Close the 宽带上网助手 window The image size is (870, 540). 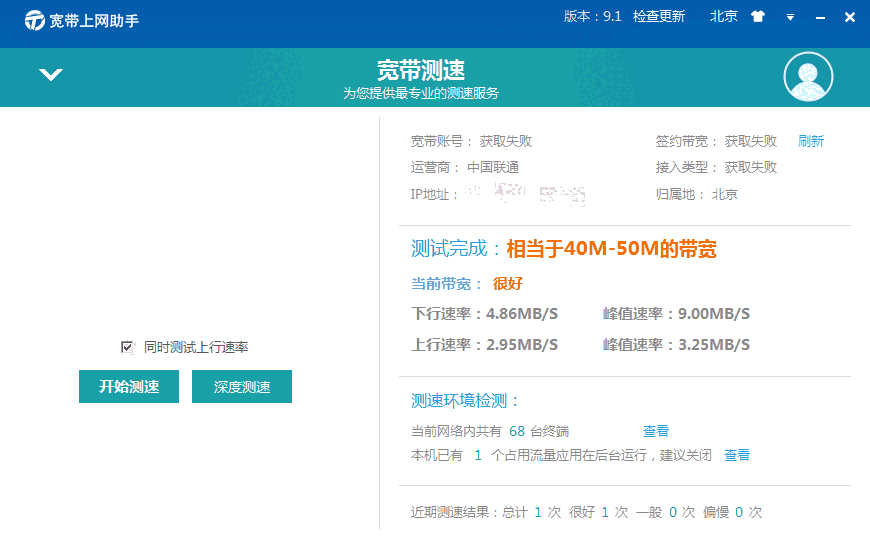pos(849,17)
